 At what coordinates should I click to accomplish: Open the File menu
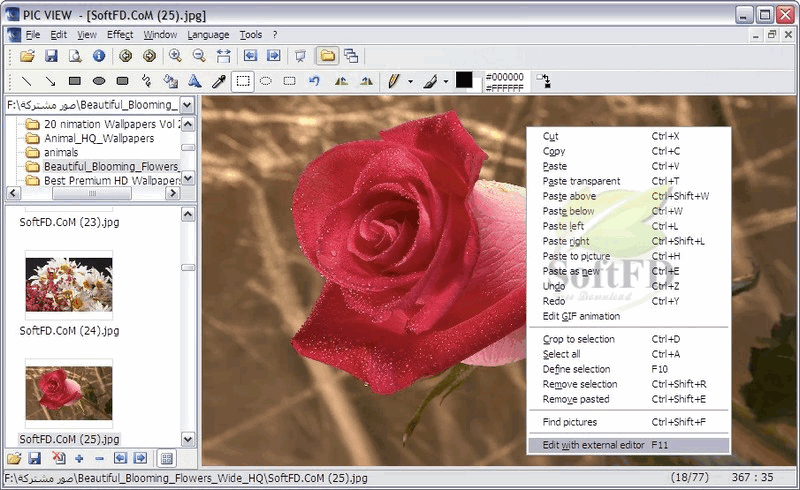tap(33, 35)
